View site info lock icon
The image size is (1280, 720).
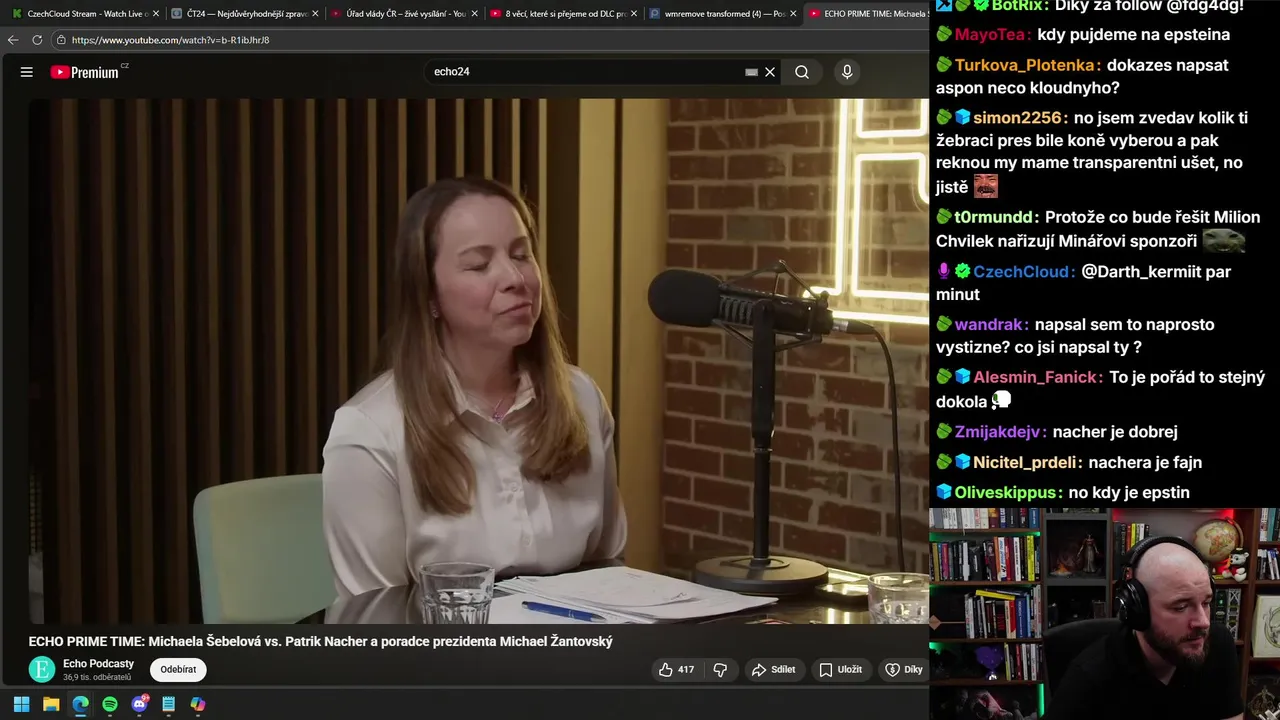tap(61, 40)
